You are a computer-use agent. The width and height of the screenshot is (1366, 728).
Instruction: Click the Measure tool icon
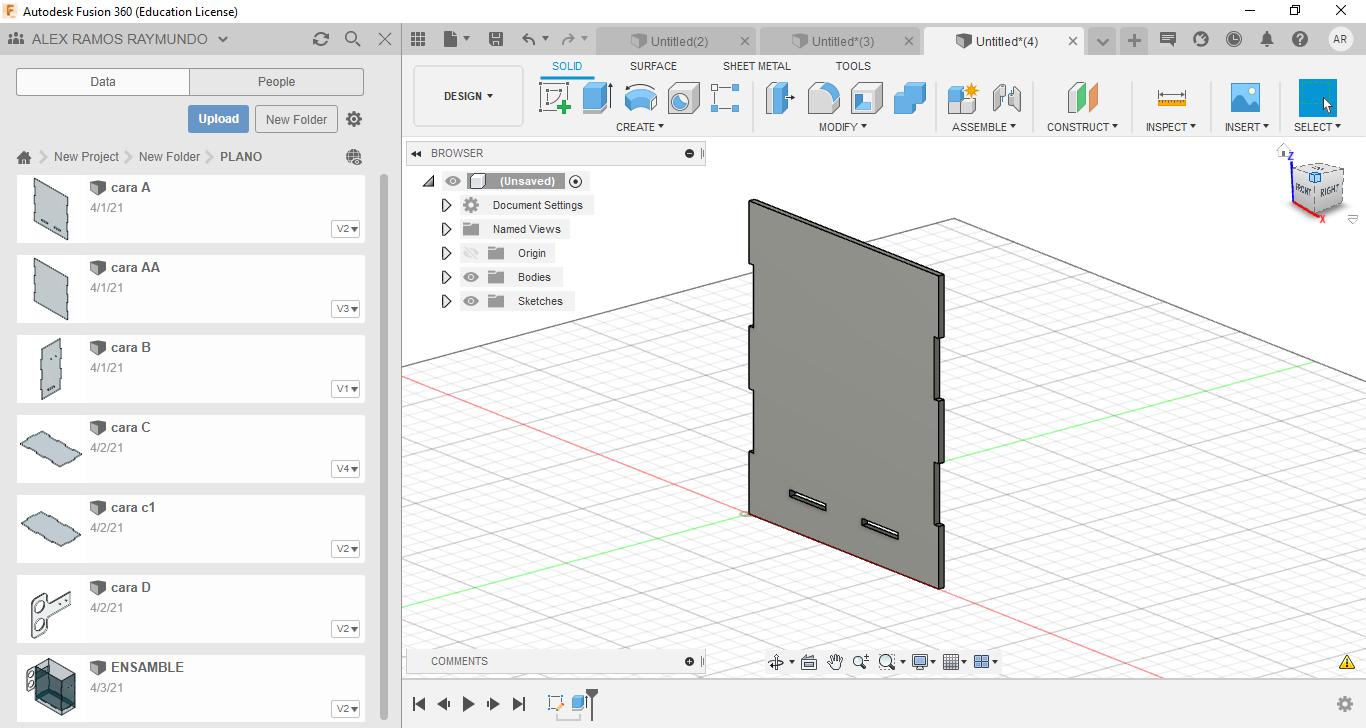[x=1171, y=98]
